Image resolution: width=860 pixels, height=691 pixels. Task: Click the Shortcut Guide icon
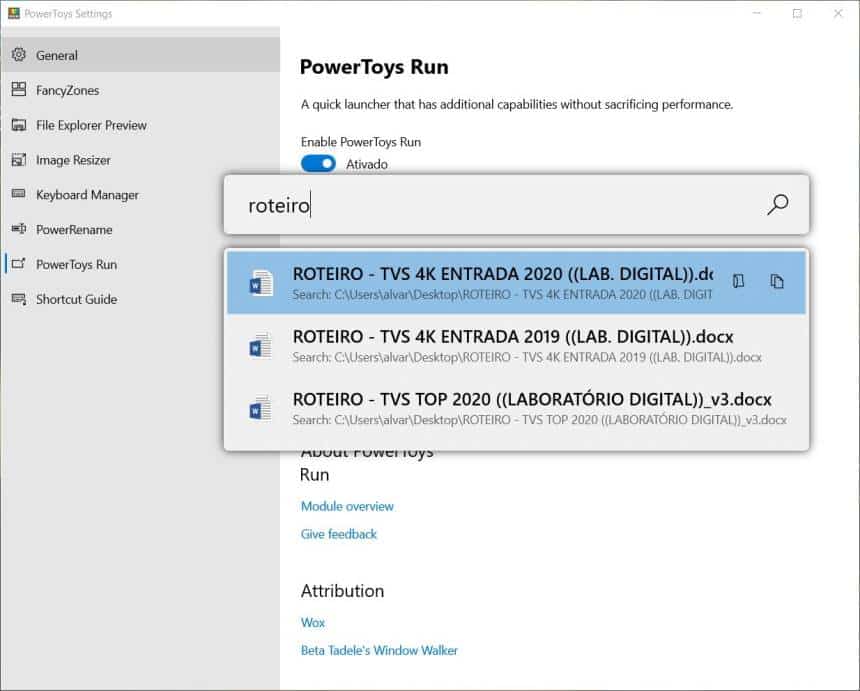click(x=19, y=299)
